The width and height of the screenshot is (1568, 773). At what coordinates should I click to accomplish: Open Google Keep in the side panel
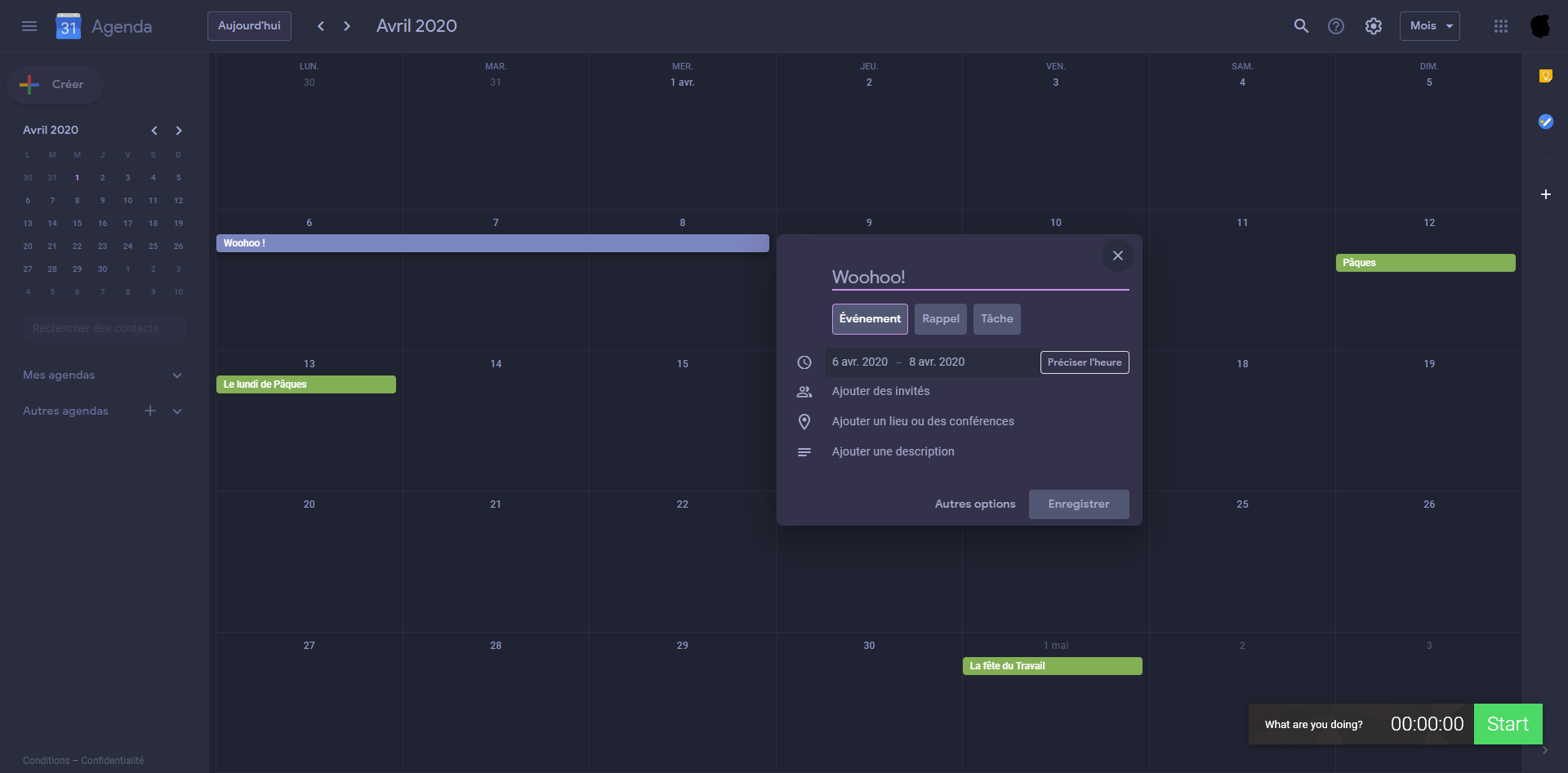click(1546, 75)
